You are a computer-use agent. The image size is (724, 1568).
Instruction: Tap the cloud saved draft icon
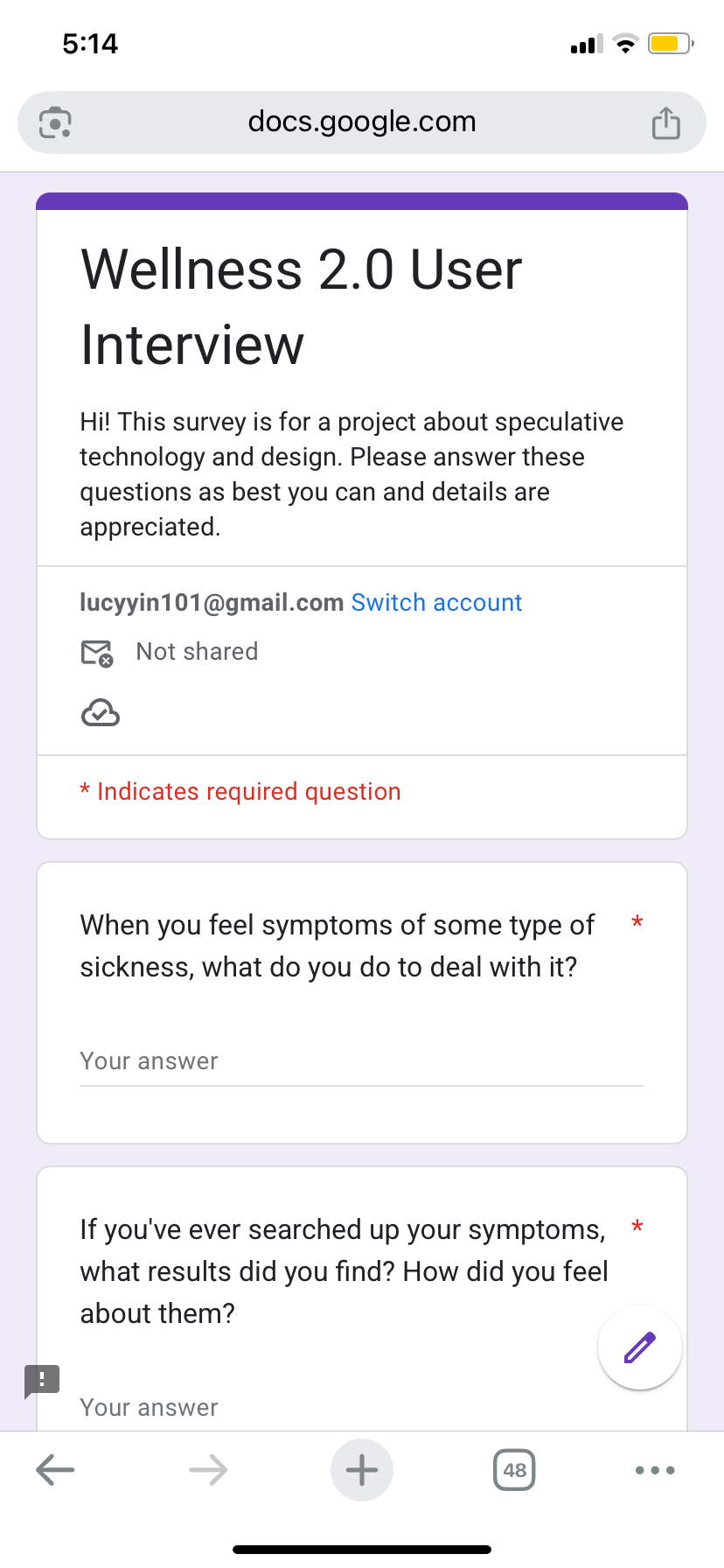click(101, 713)
